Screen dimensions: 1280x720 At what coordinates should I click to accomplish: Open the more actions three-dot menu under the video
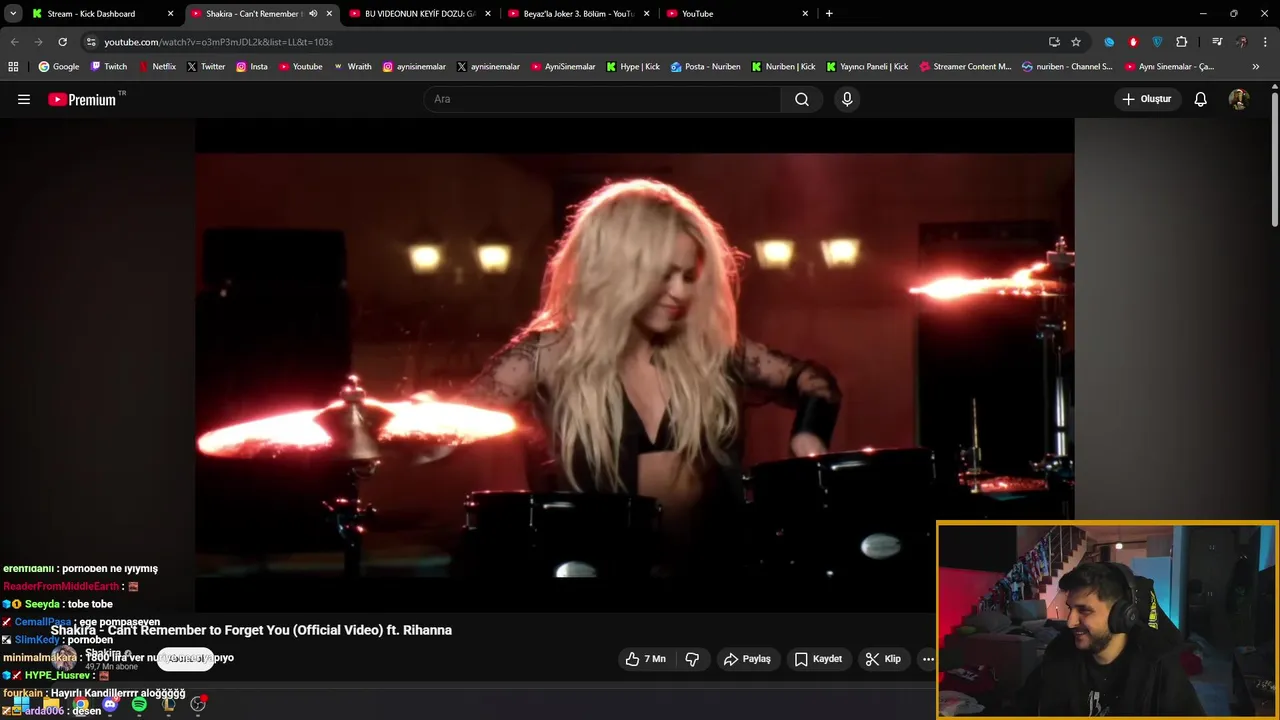click(928, 659)
